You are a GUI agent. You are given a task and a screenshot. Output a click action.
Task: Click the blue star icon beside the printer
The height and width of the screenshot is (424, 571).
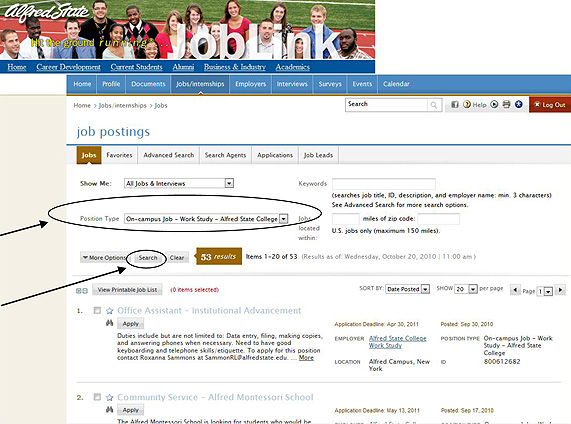click(x=519, y=105)
